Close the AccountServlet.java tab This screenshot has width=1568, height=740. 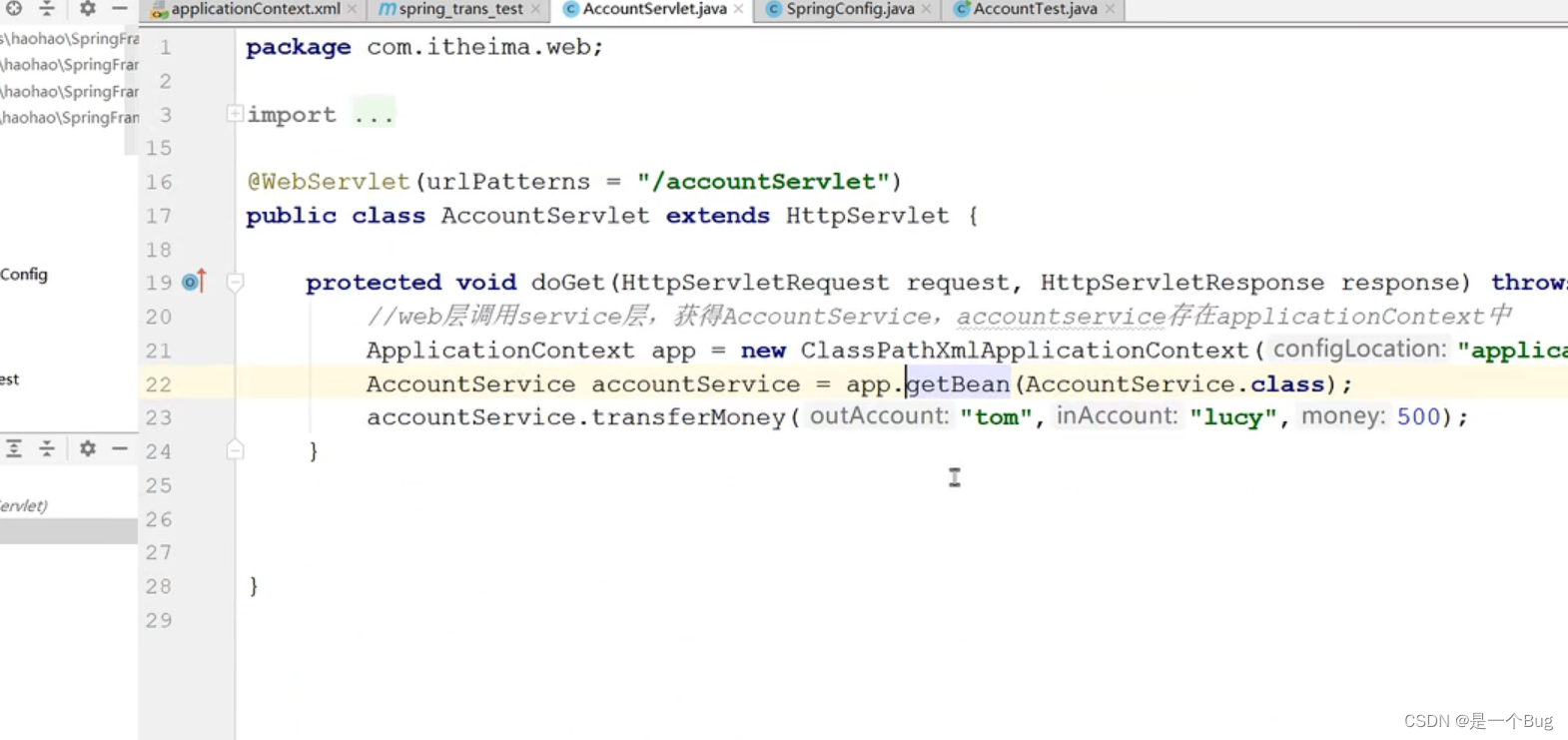point(738,9)
